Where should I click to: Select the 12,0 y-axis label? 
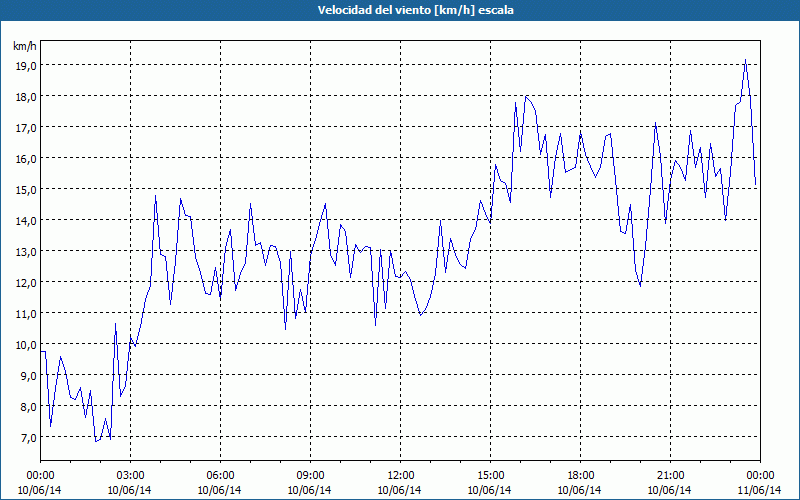(26, 283)
